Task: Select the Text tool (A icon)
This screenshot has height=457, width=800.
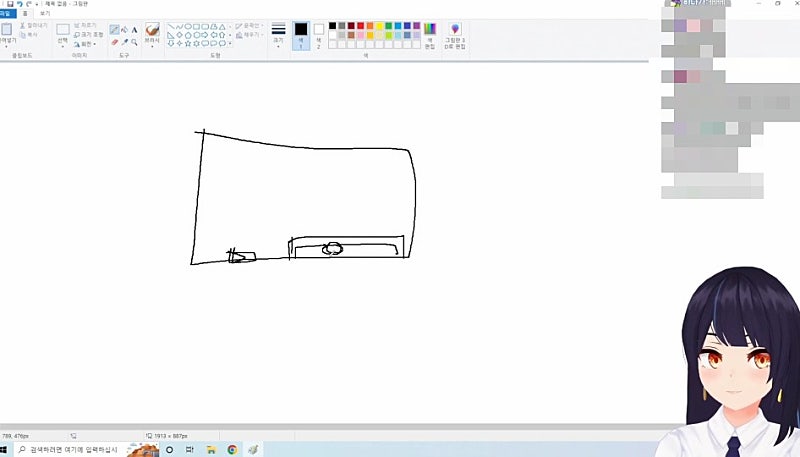Action: 134,30
